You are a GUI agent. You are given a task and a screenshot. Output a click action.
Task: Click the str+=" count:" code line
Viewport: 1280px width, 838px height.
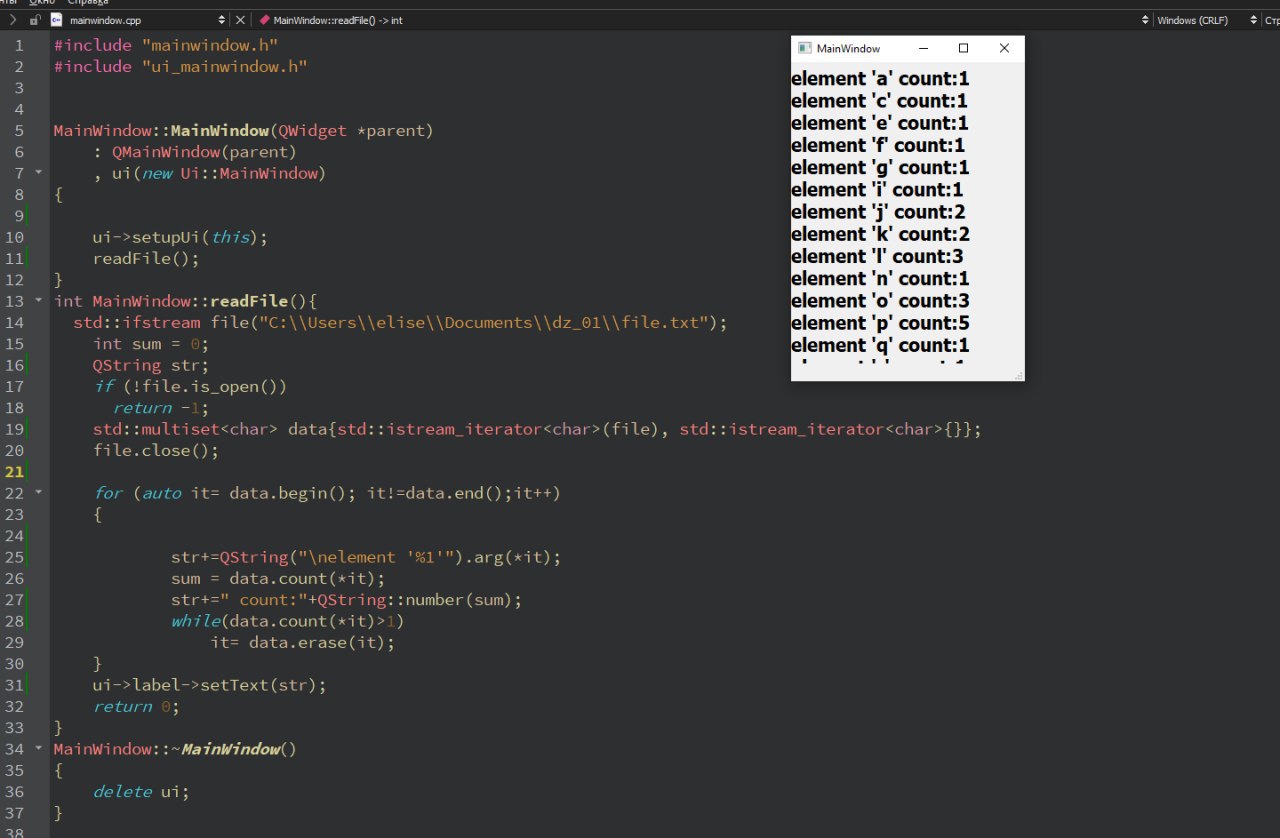(347, 600)
